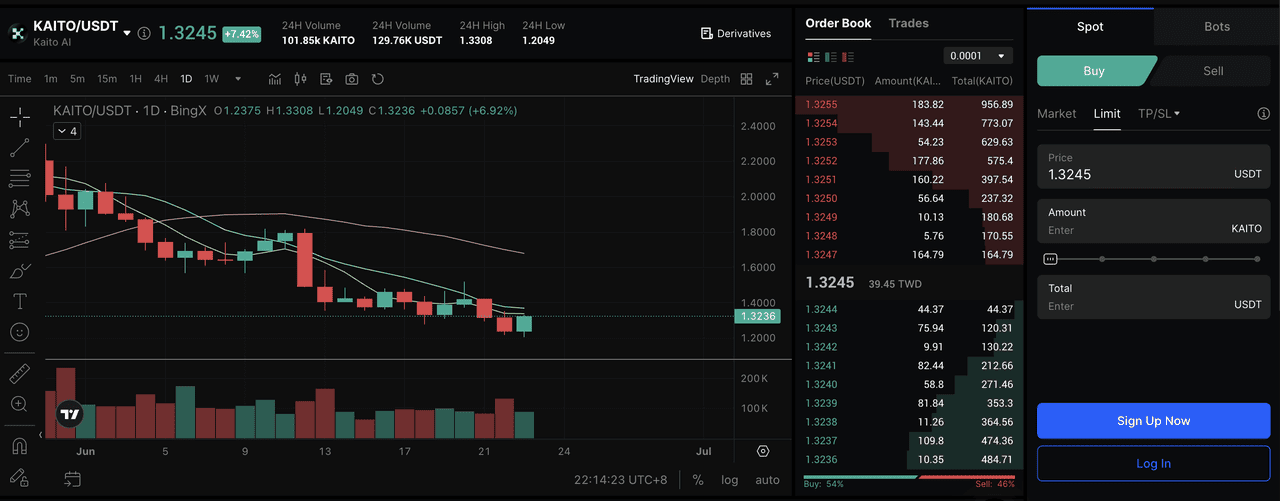Choose the Limit order type

click(1107, 114)
